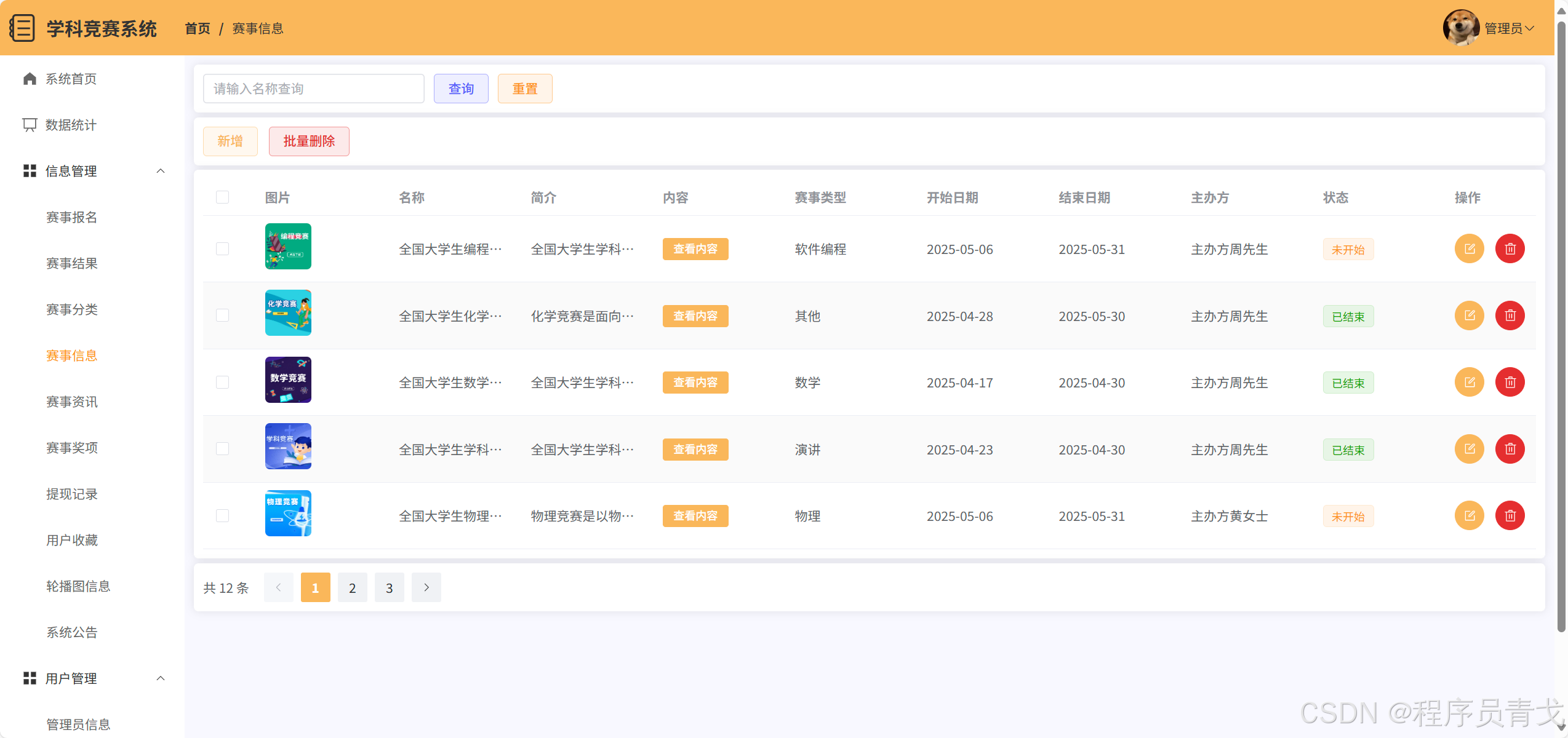This screenshot has width=1568, height=738.
Task: Check the 软件编程 competition row checkbox
Action: (222, 249)
